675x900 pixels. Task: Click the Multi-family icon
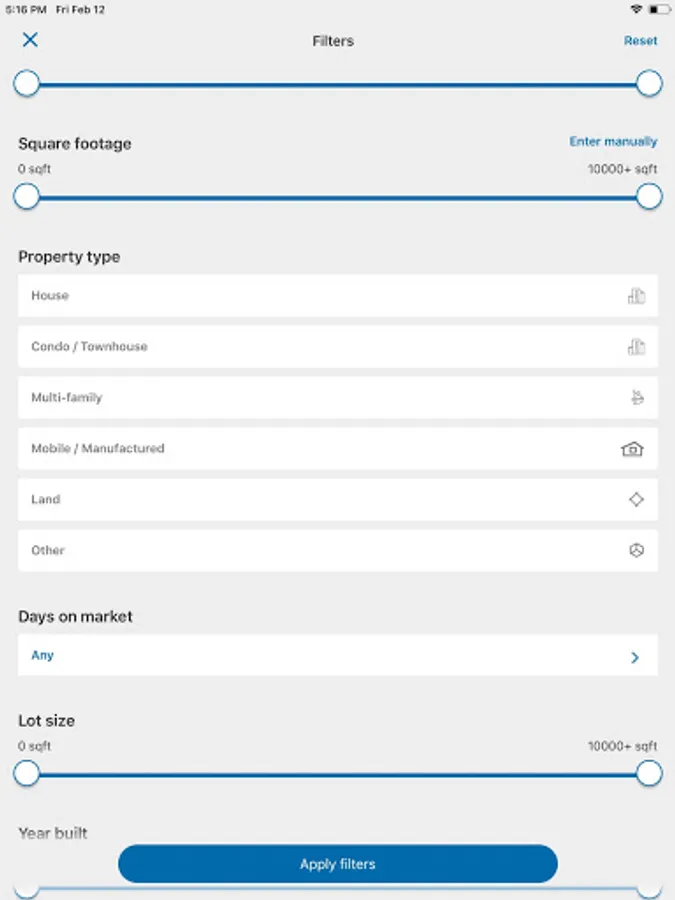[x=636, y=398]
